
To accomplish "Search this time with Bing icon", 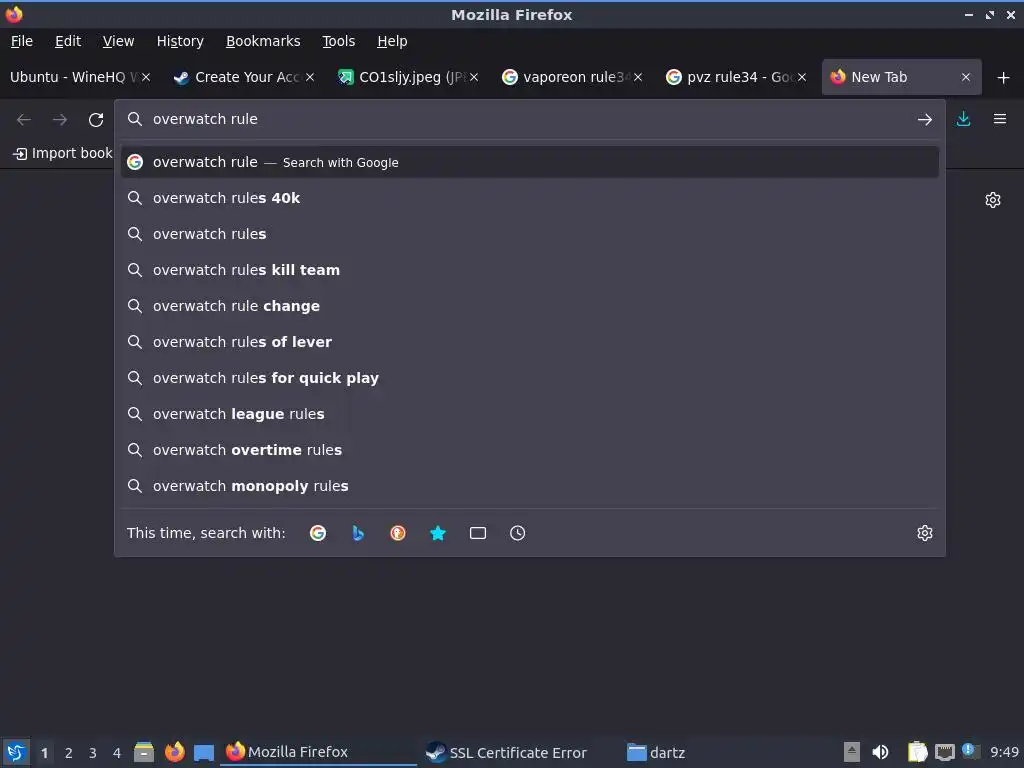I will tap(358, 533).
